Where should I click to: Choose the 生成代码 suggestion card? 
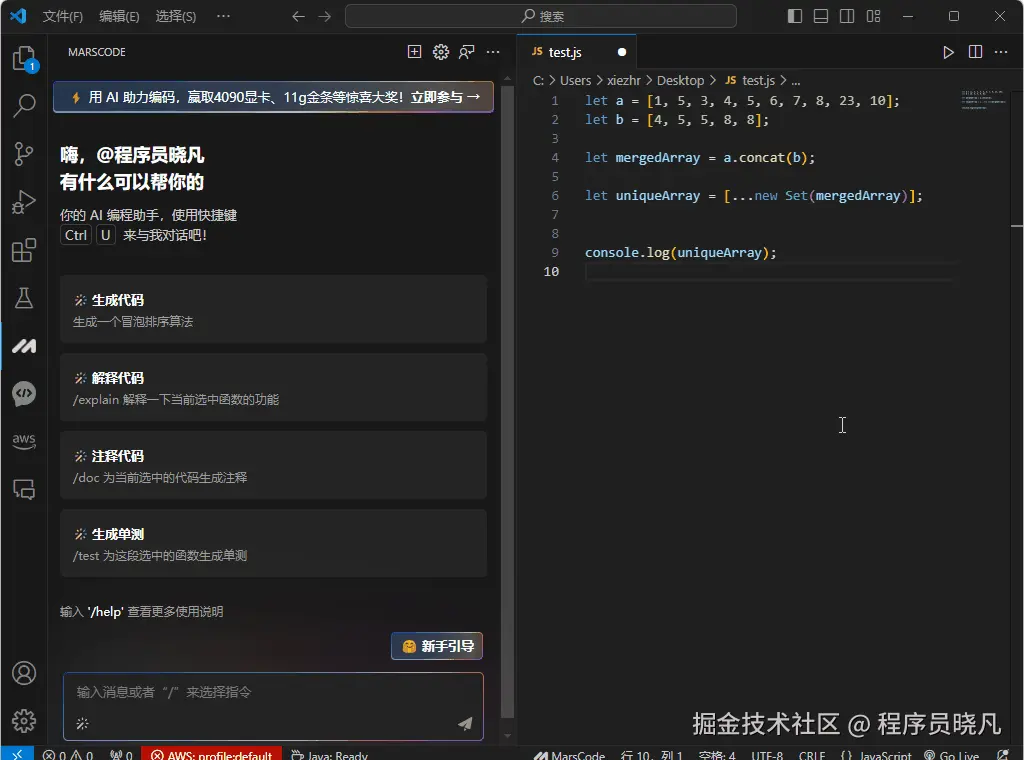[x=273, y=309]
